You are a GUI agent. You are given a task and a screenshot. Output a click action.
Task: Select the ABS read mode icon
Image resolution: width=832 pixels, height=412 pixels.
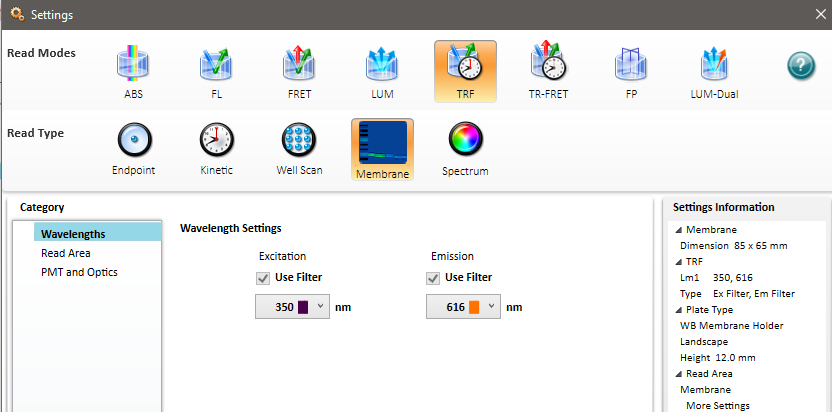pos(133,64)
